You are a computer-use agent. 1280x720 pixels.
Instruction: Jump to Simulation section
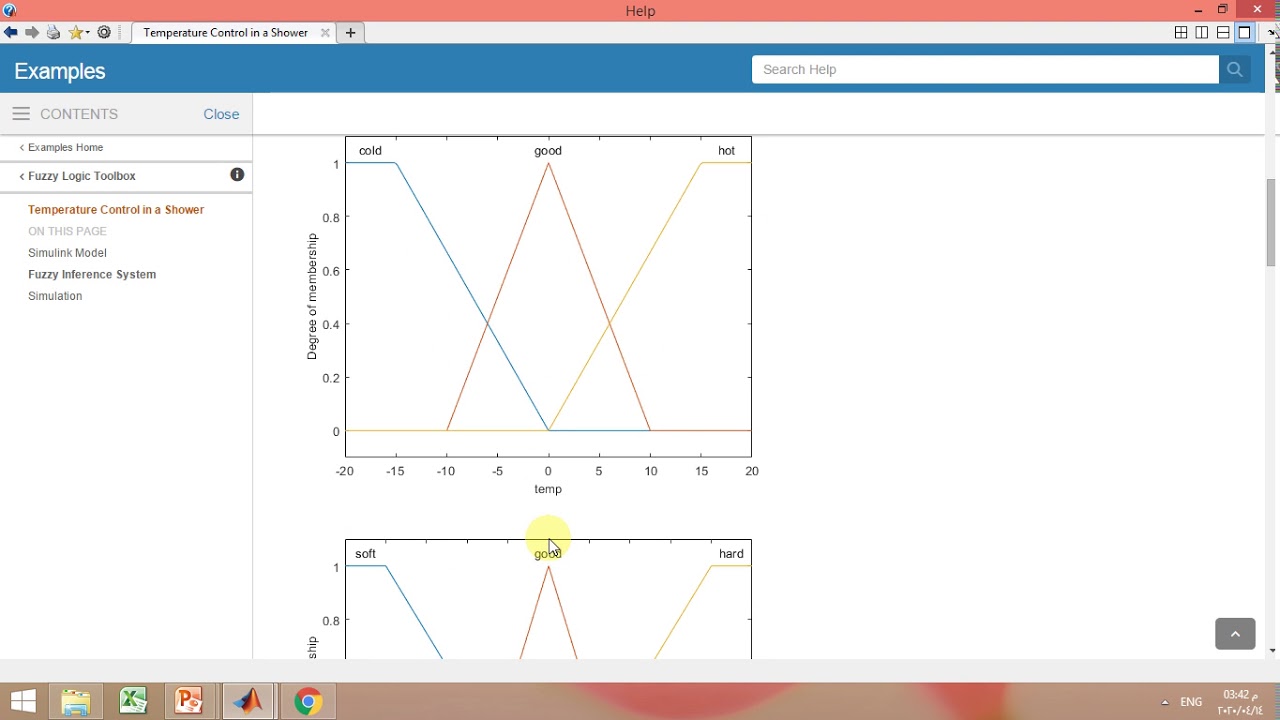(55, 296)
